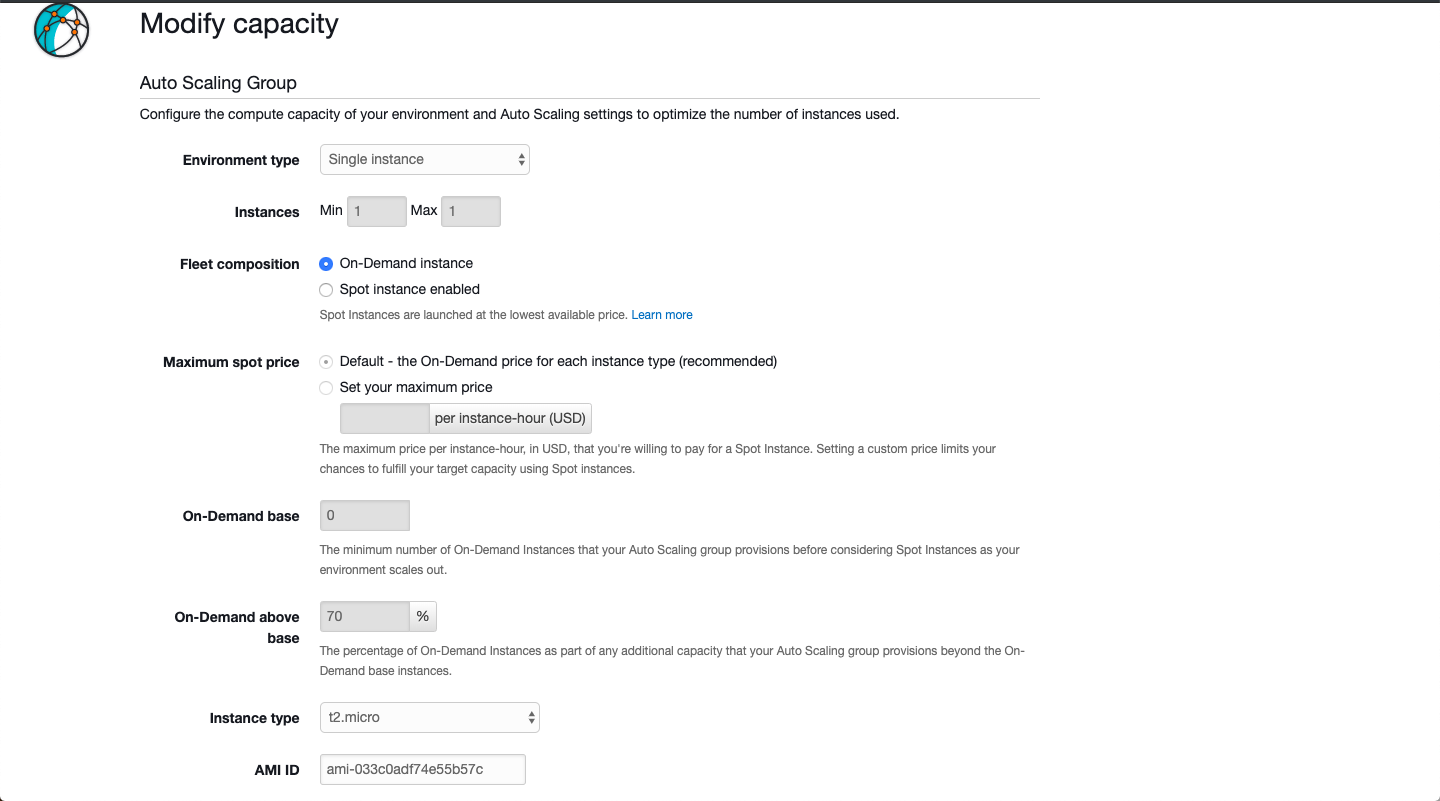Select the On-Demand instance option

(326, 264)
